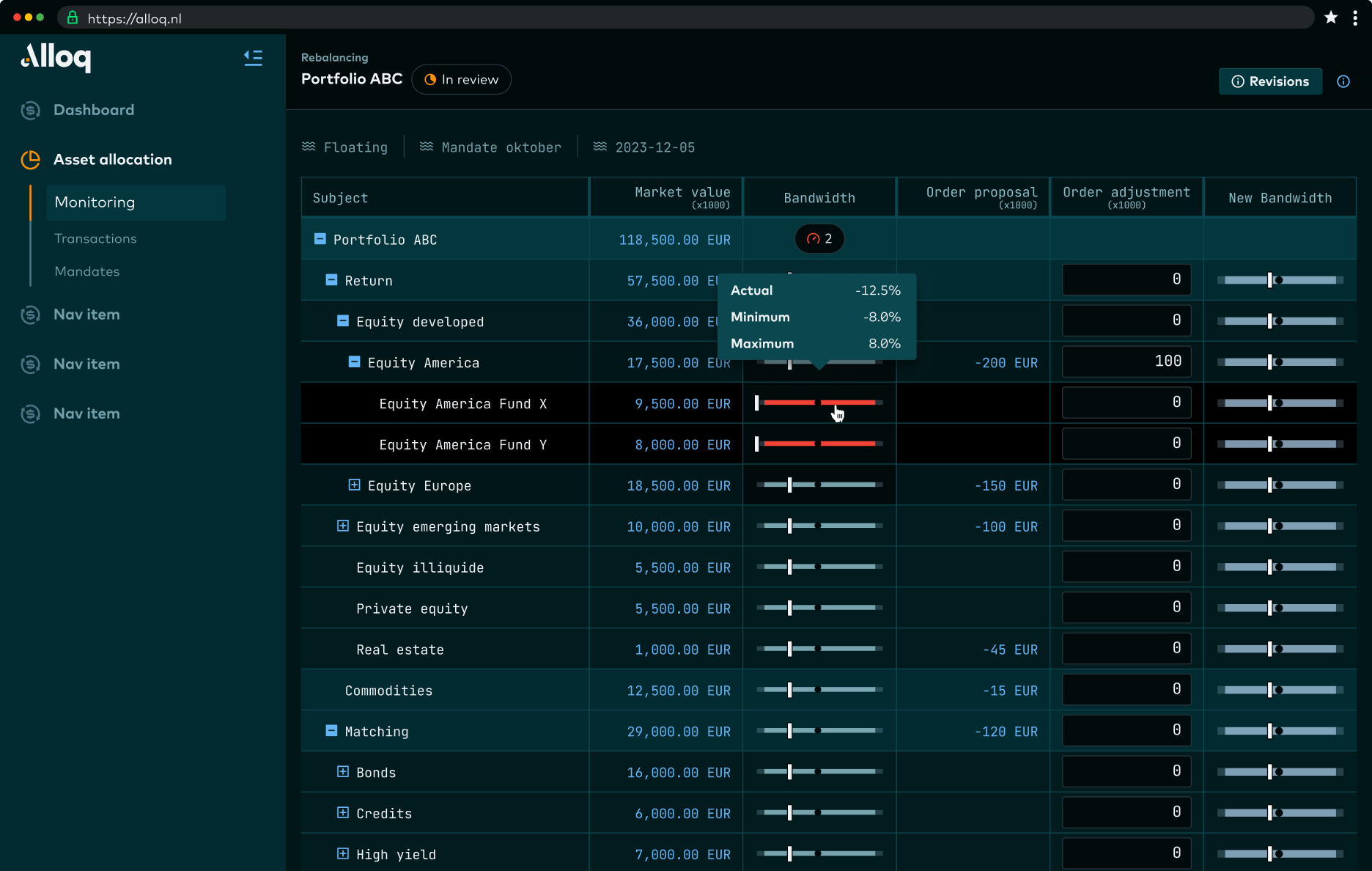Open the last Nav item in the sidebar
The width and height of the screenshot is (1372, 871).
tap(86, 414)
